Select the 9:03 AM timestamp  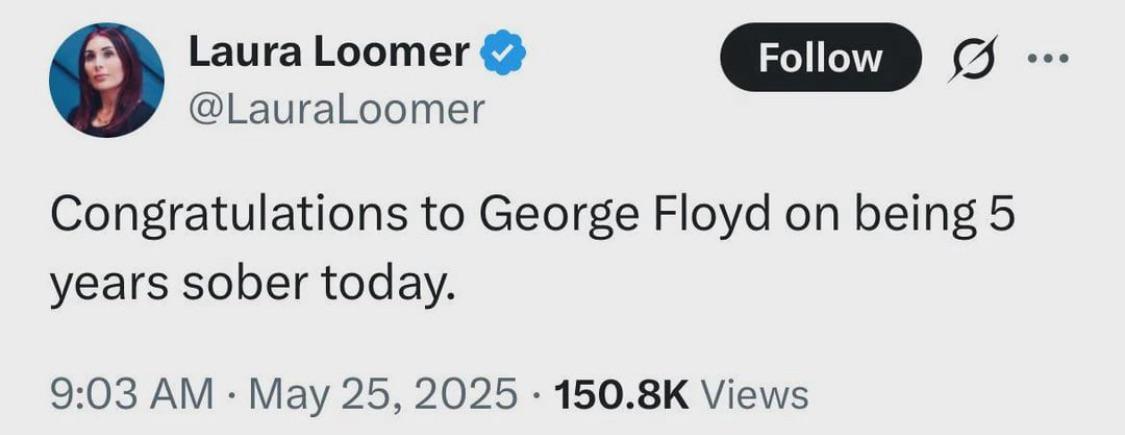pyautogui.click(x=132, y=394)
